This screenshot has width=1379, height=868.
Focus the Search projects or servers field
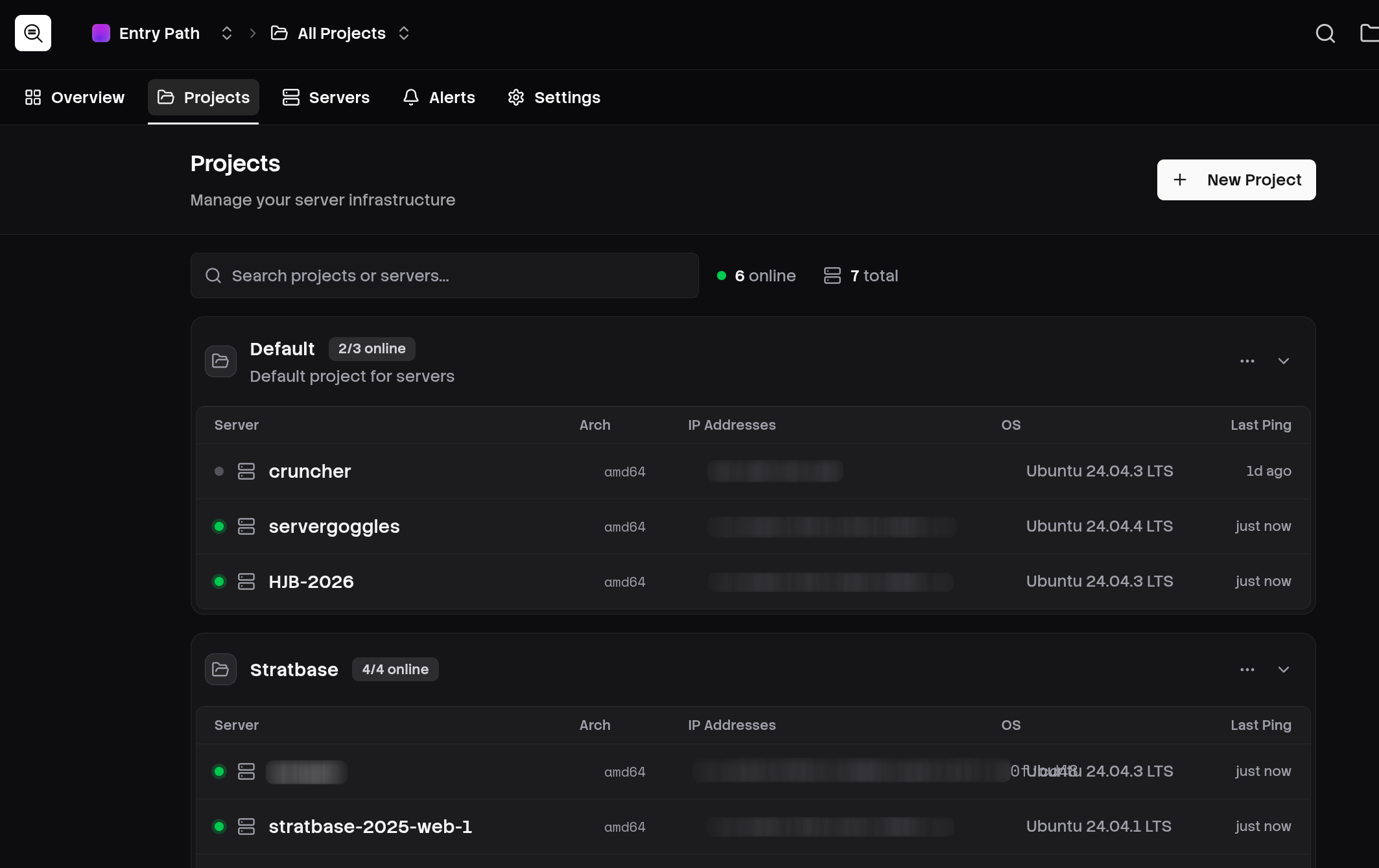(x=445, y=276)
